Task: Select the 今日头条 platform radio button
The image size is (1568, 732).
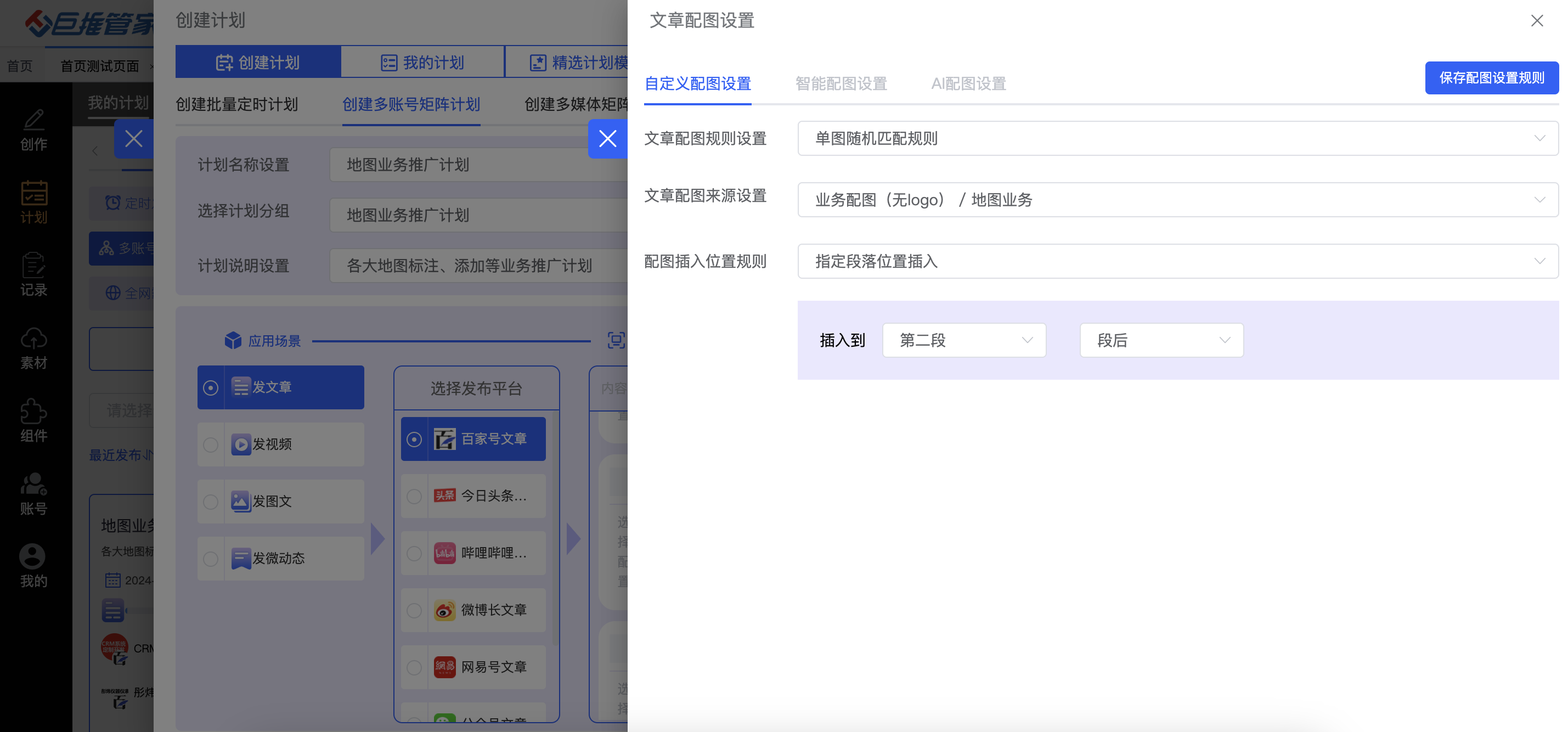Action: pyautogui.click(x=414, y=497)
